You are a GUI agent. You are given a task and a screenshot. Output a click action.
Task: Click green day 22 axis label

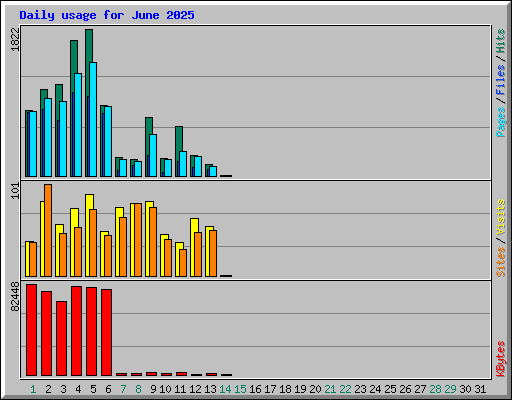(345, 389)
